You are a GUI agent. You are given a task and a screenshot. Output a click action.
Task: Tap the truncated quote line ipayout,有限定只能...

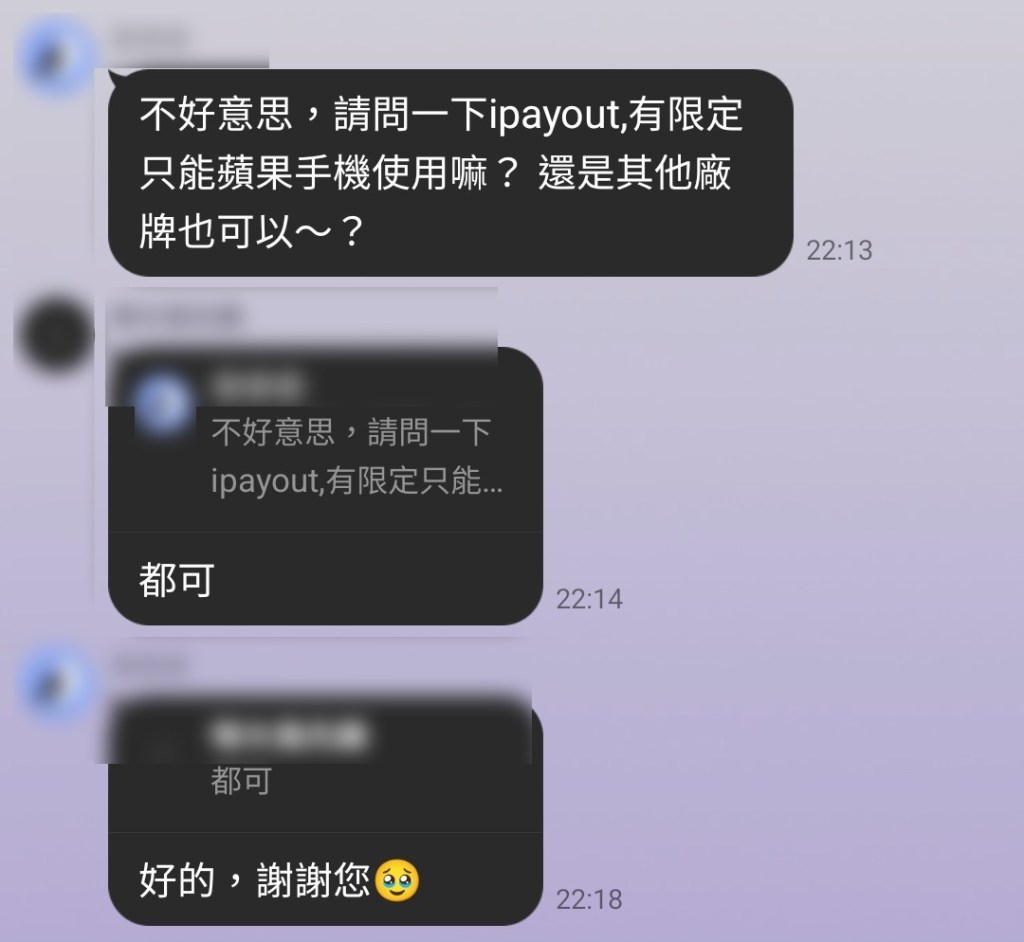357,481
